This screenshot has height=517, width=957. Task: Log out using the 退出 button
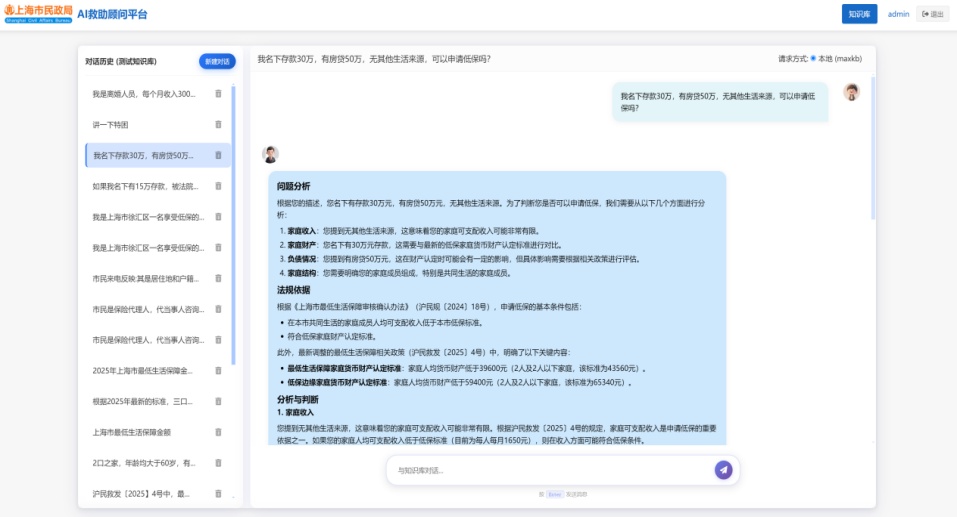click(x=932, y=14)
